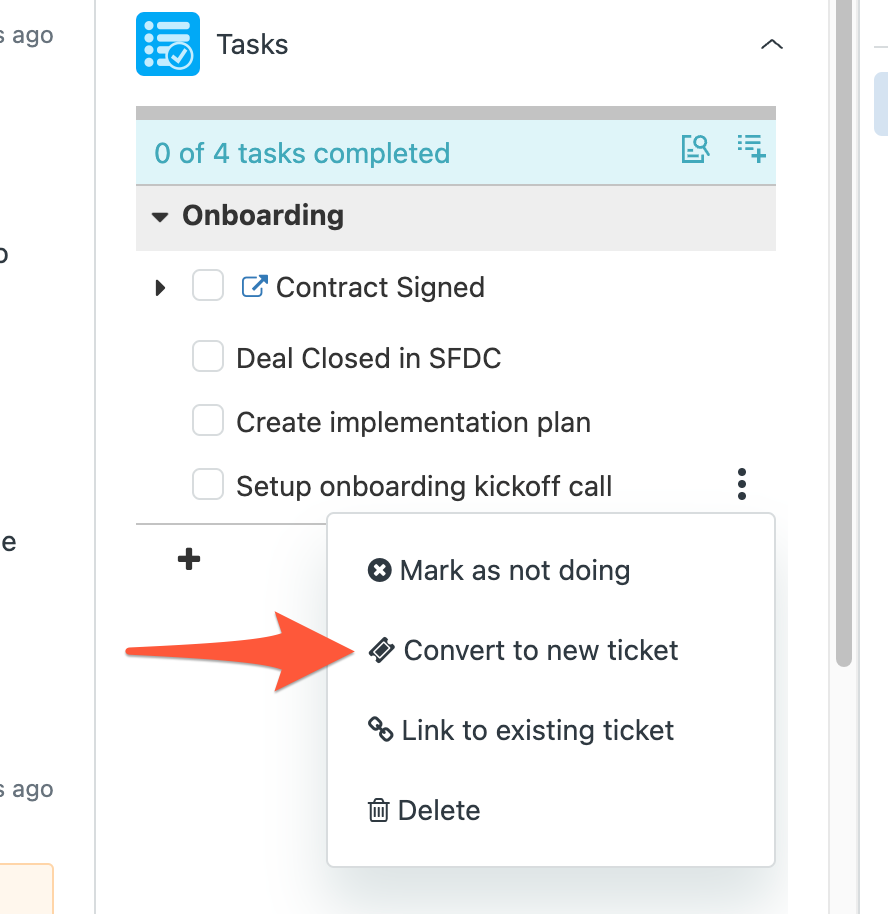Click the vertical scrollbar thumb

(844, 332)
